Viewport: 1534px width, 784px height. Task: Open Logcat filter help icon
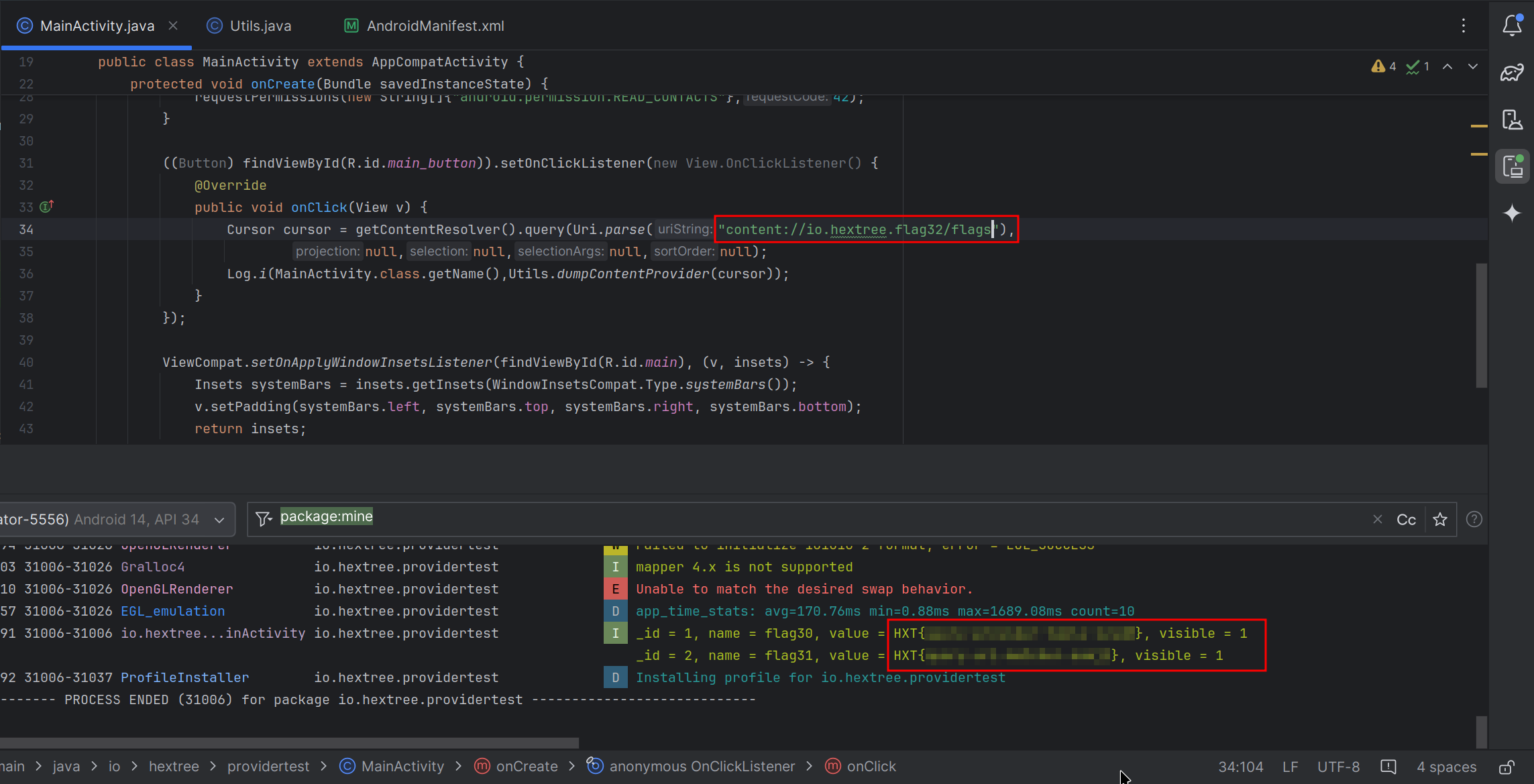[1474, 519]
